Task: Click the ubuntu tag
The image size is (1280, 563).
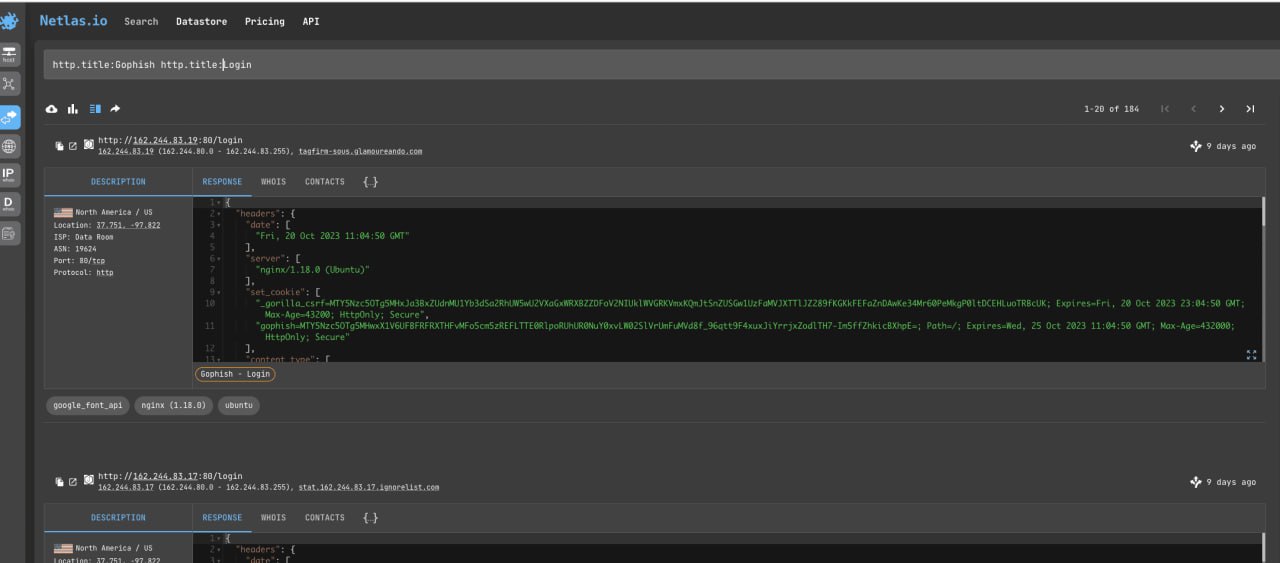Action: [x=239, y=405]
